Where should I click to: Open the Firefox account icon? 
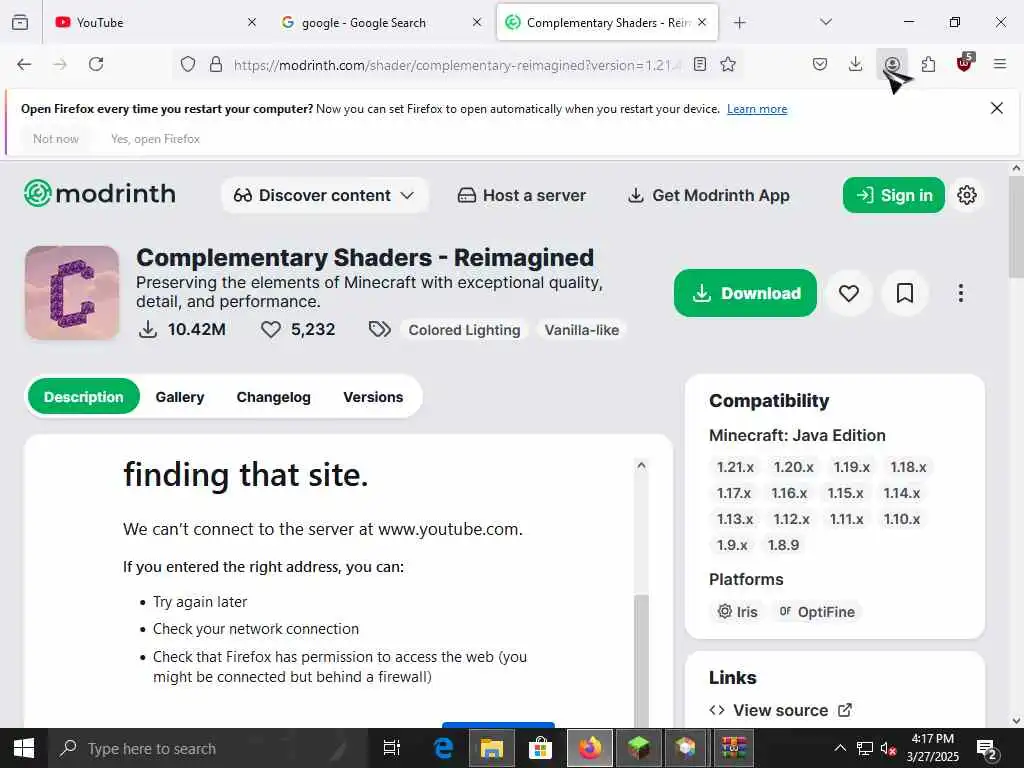892,64
